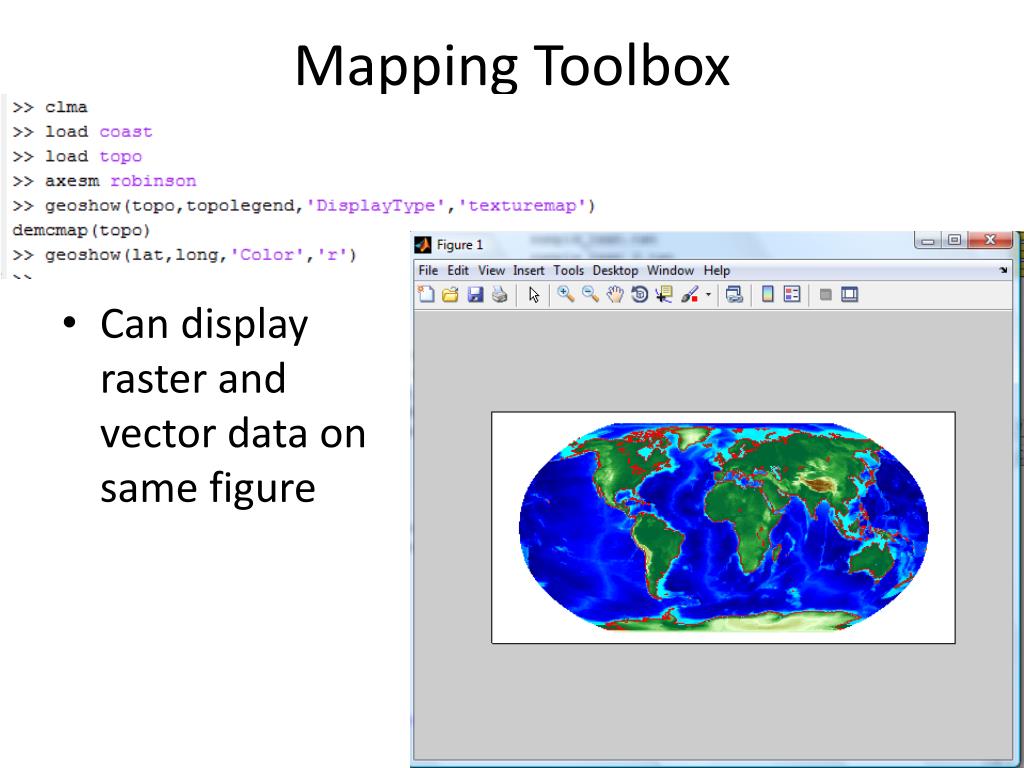Image resolution: width=1024 pixels, height=768 pixels.
Task: Minimize the Figure 1 window
Action: pos(927,240)
